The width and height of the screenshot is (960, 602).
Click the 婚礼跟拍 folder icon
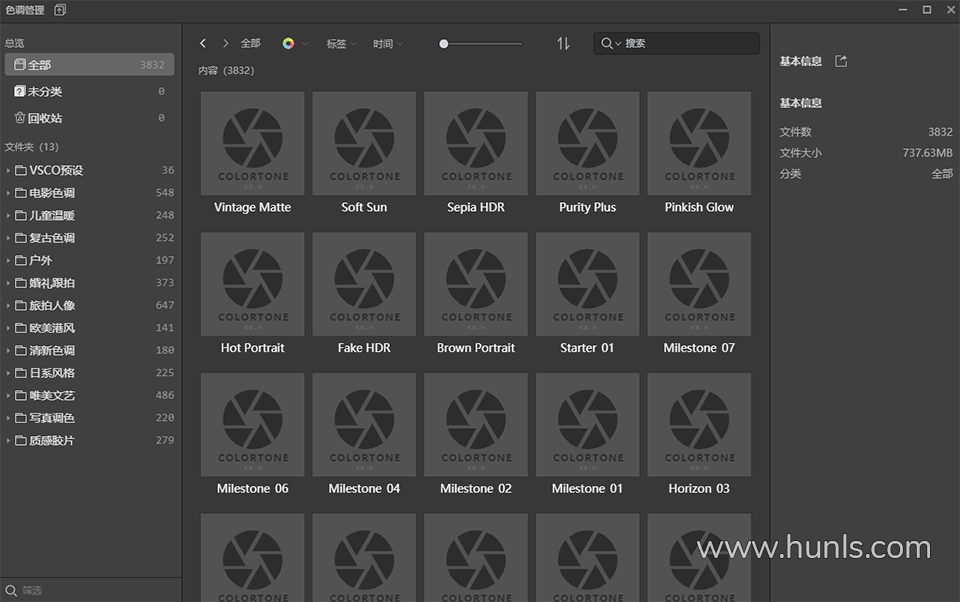coord(21,283)
